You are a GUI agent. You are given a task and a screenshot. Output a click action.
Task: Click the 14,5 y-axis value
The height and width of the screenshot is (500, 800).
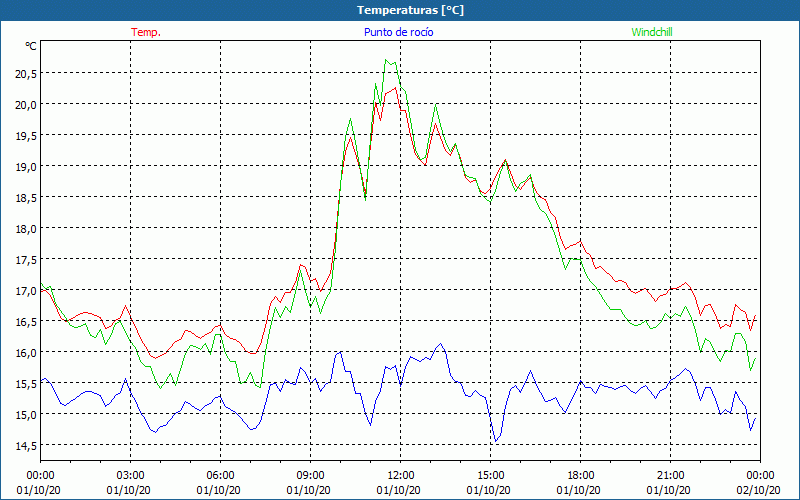pyautogui.click(x=26, y=446)
